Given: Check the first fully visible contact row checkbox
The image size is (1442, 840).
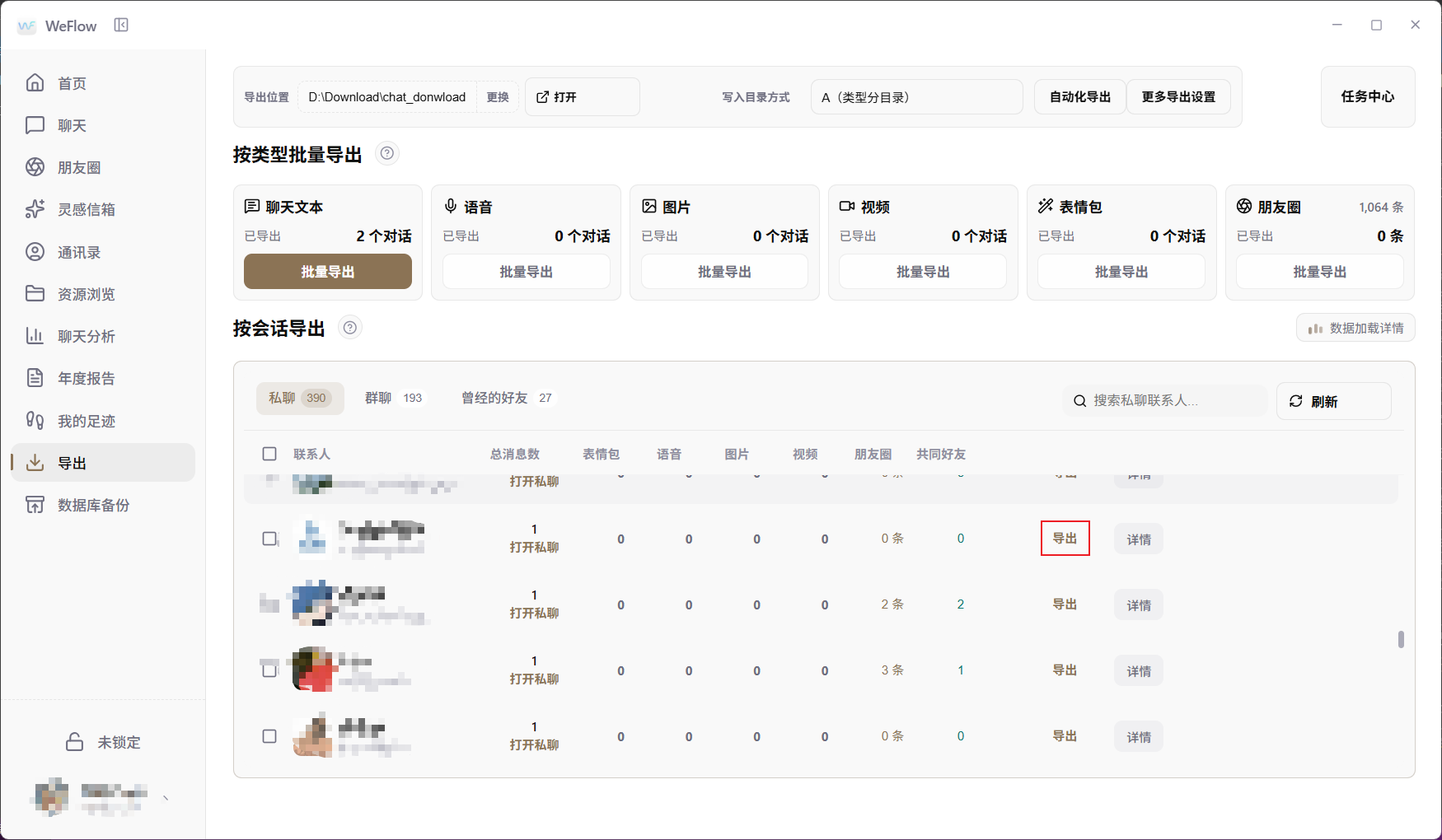Looking at the screenshot, I should [x=269, y=539].
